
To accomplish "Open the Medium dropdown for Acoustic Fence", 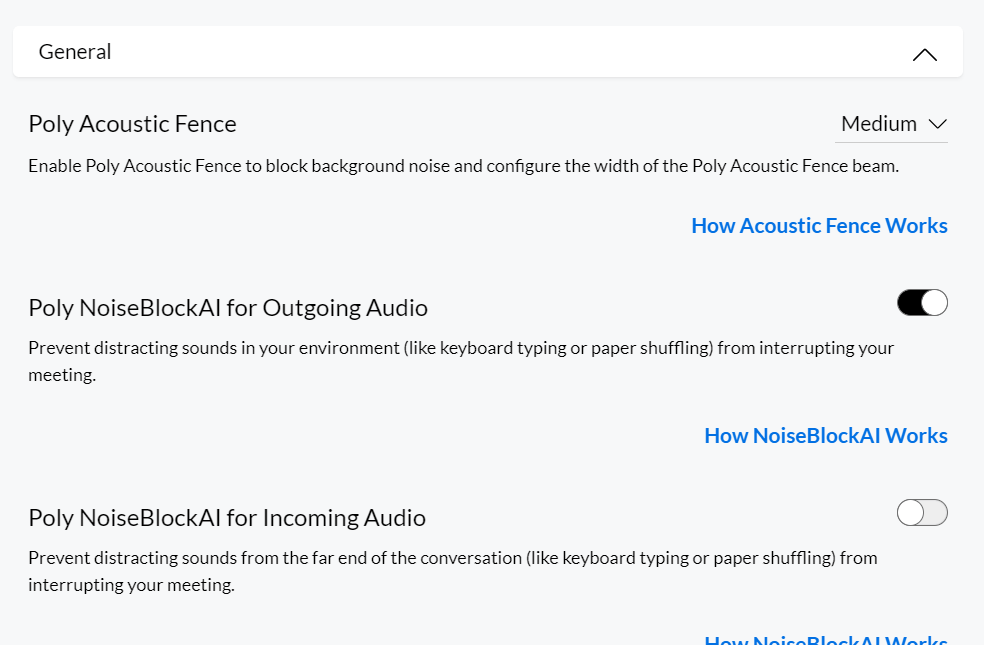I will (891, 124).
